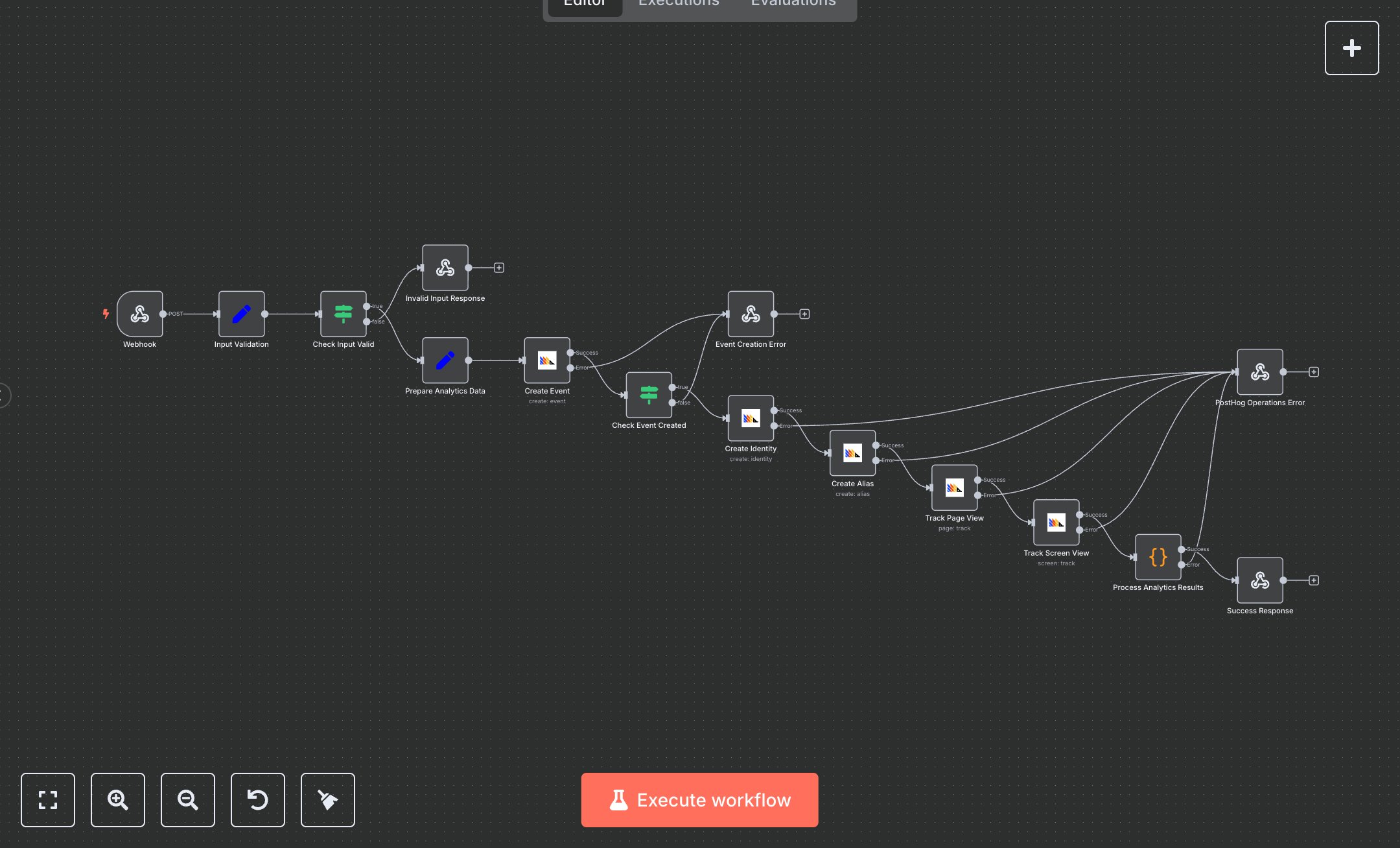Image resolution: width=1400 pixels, height=848 pixels.
Task: Undo the last workflow change
Action: coord(257,800)
